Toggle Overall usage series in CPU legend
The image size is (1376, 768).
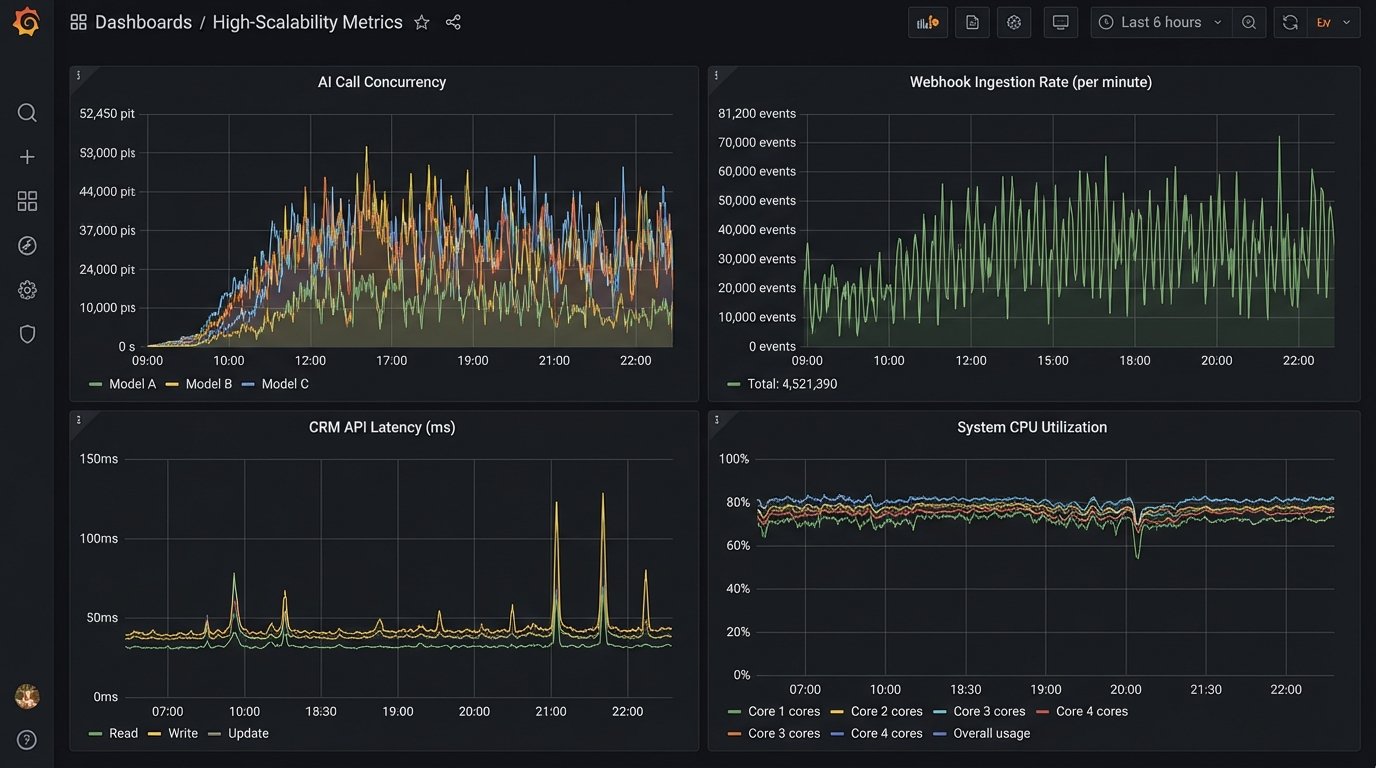point(991,733)
